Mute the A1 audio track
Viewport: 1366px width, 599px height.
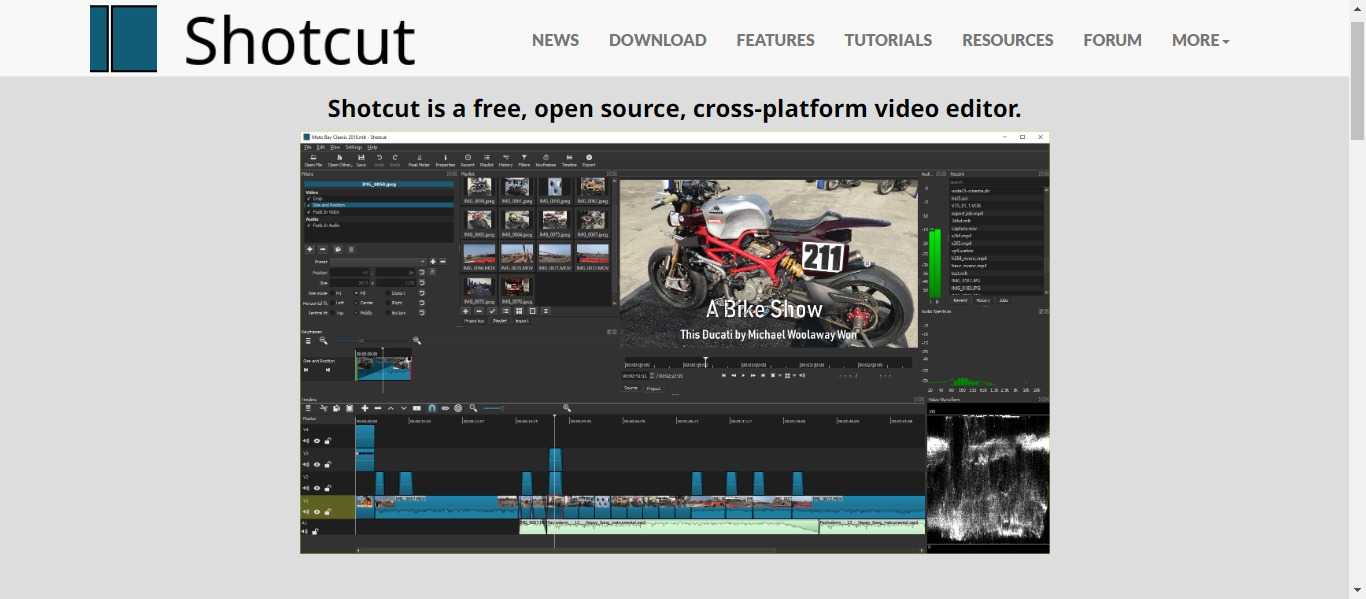[306, 532]
